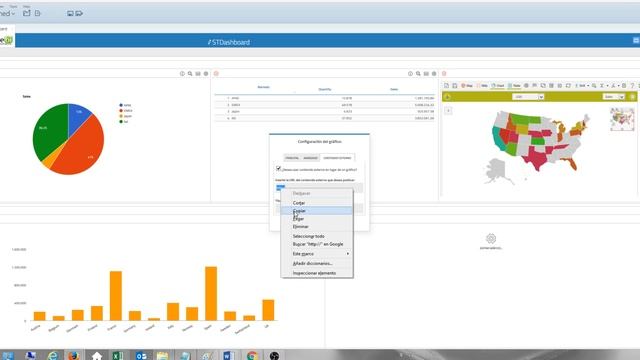Click the settings gear on the pie chart panel

click(206, 74)
